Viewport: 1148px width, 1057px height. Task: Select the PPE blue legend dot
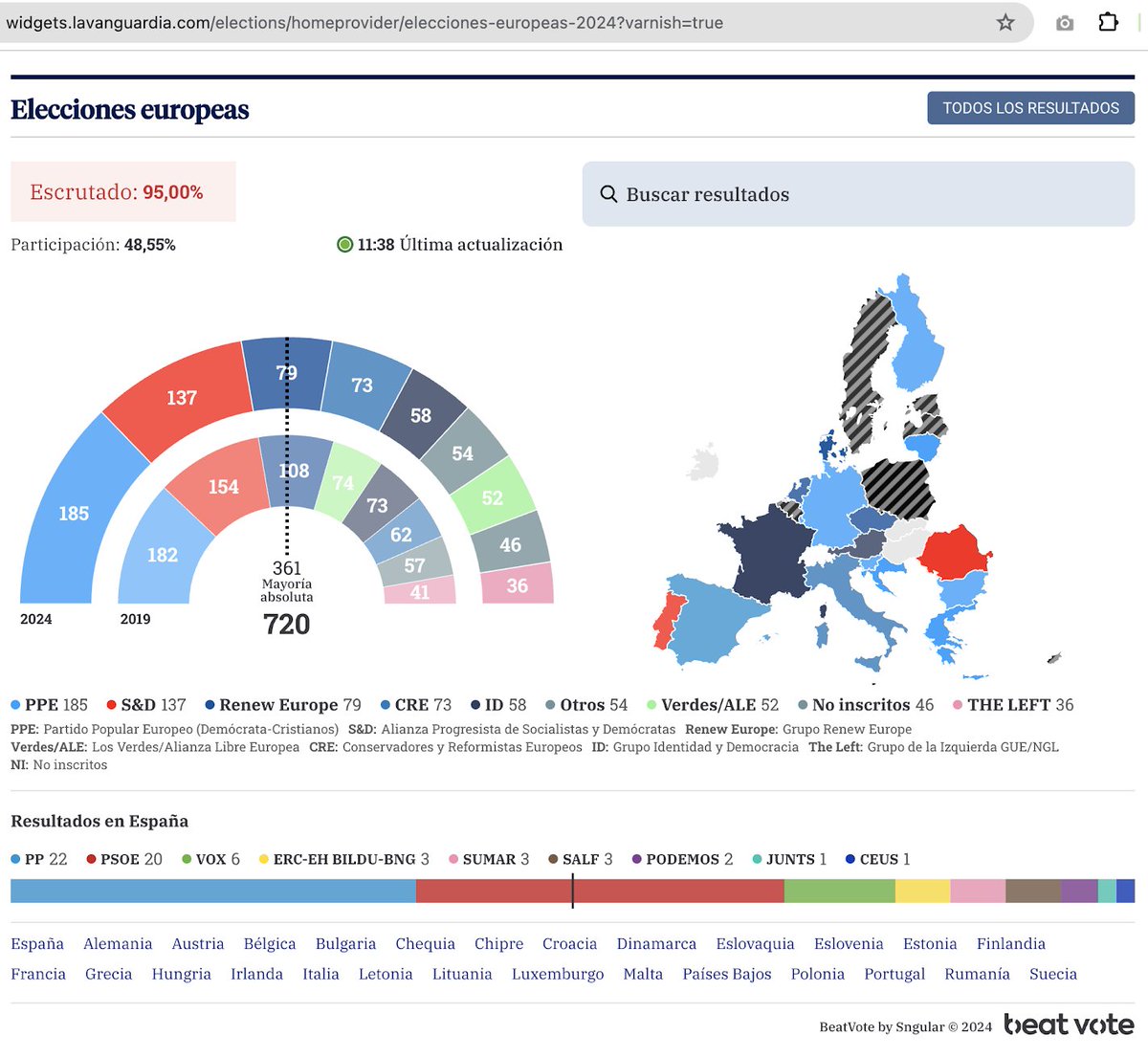(x=15, y=705)
